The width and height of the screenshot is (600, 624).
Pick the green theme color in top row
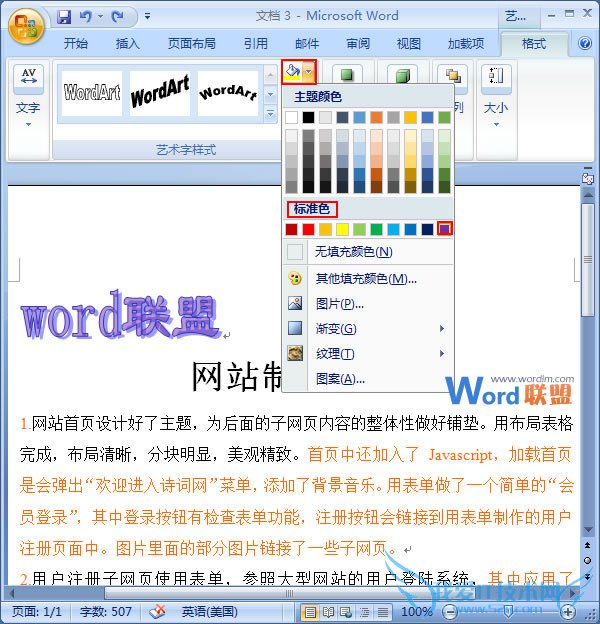(x=444, y=117)
